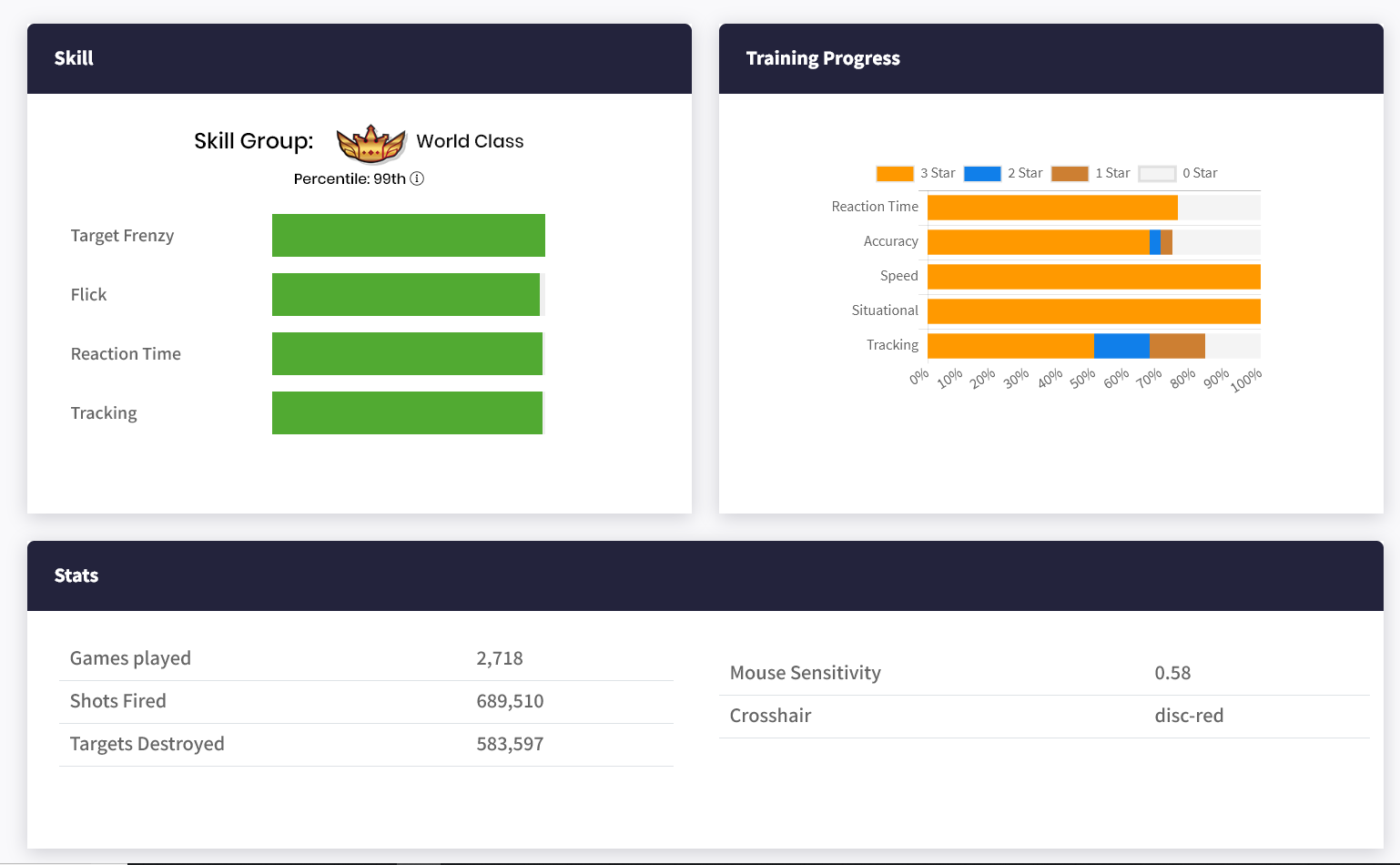The width and height of the screenshot is (1400, 865).
Task: Click the Reaction Time bar in Training Progress
Action: 1051,208
